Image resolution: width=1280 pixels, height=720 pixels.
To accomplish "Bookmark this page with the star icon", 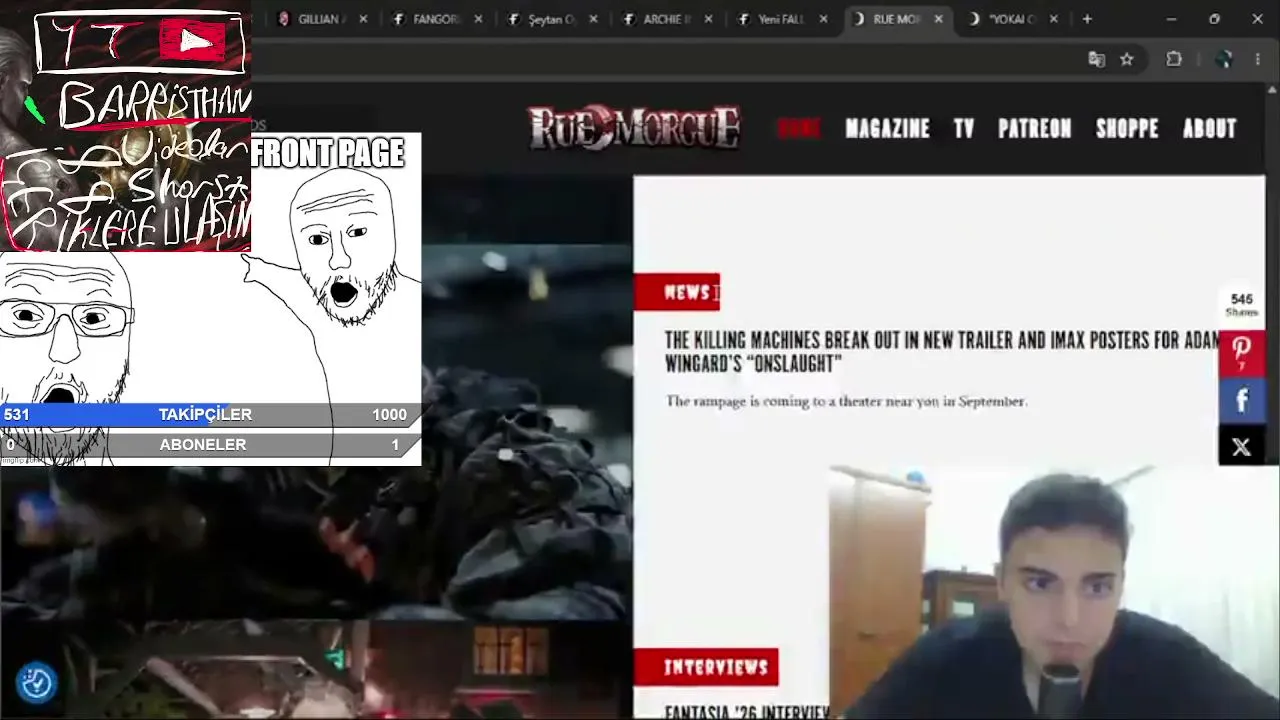I will [x=1127, y=59].
